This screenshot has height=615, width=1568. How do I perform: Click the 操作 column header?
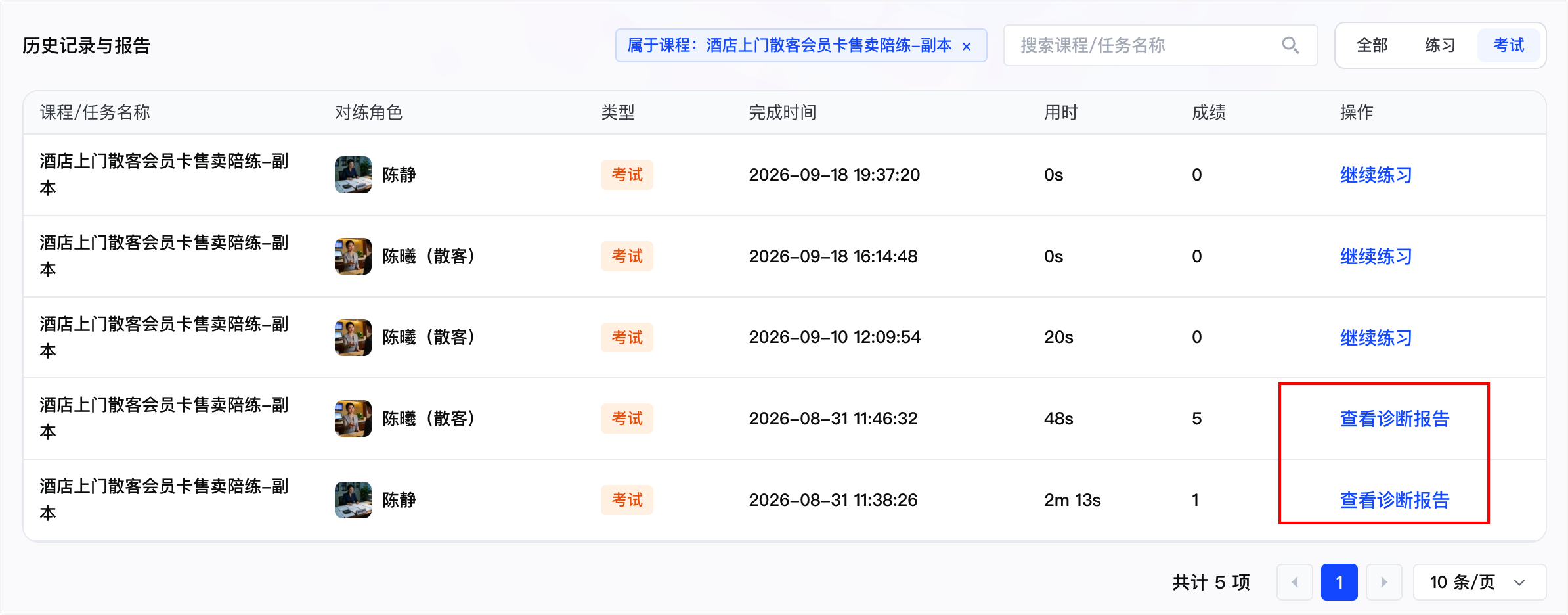pyautogui.click(x=1357, y=112)
